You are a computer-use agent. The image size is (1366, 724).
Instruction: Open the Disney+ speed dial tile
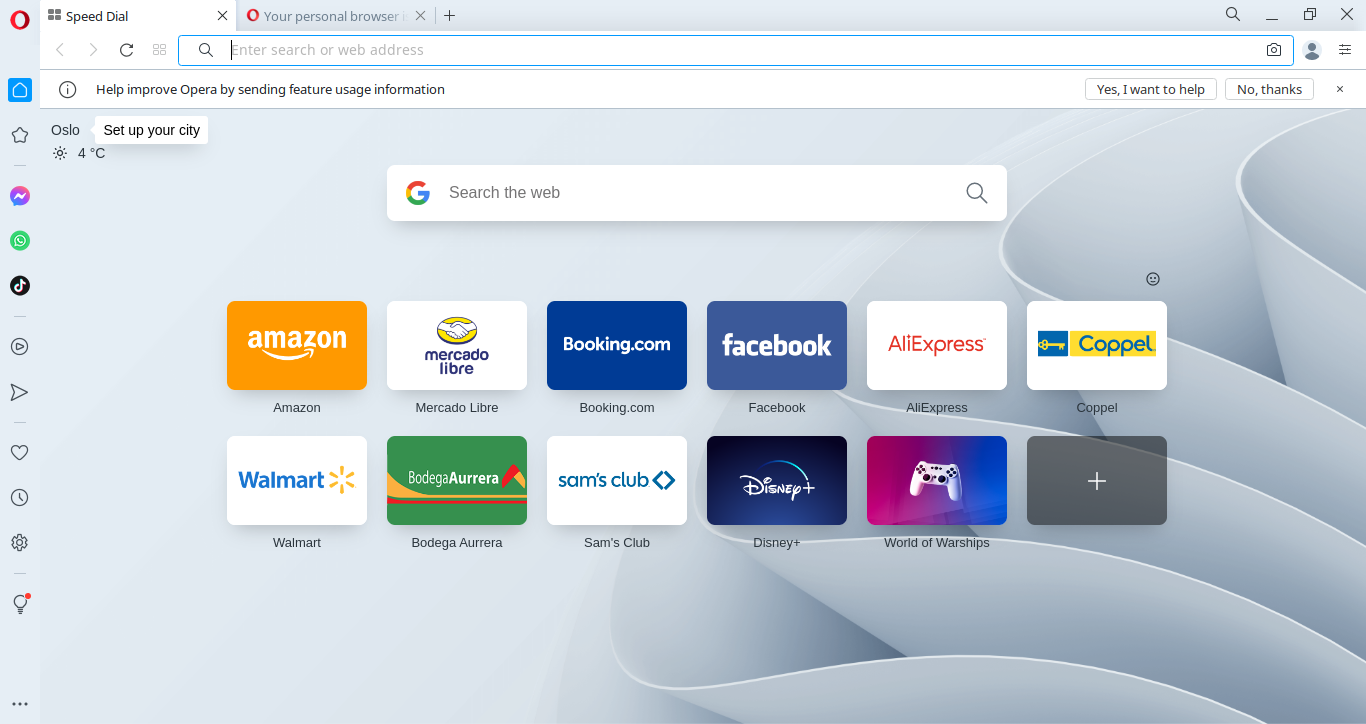click(777, 480)
